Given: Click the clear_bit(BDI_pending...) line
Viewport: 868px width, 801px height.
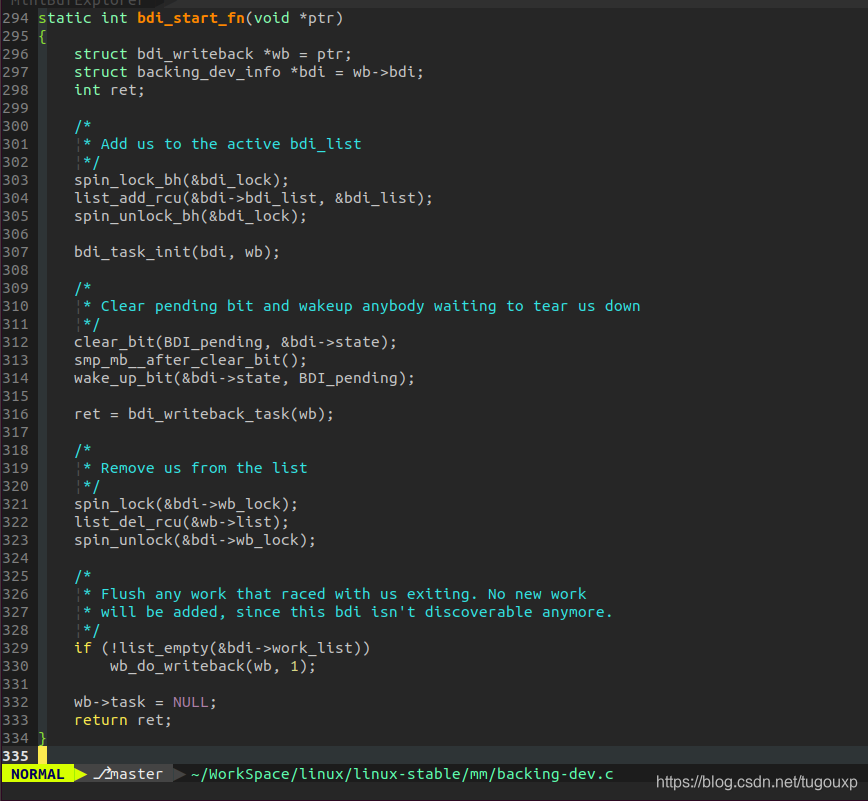Looking at the screenshot, I should [236, 342].
